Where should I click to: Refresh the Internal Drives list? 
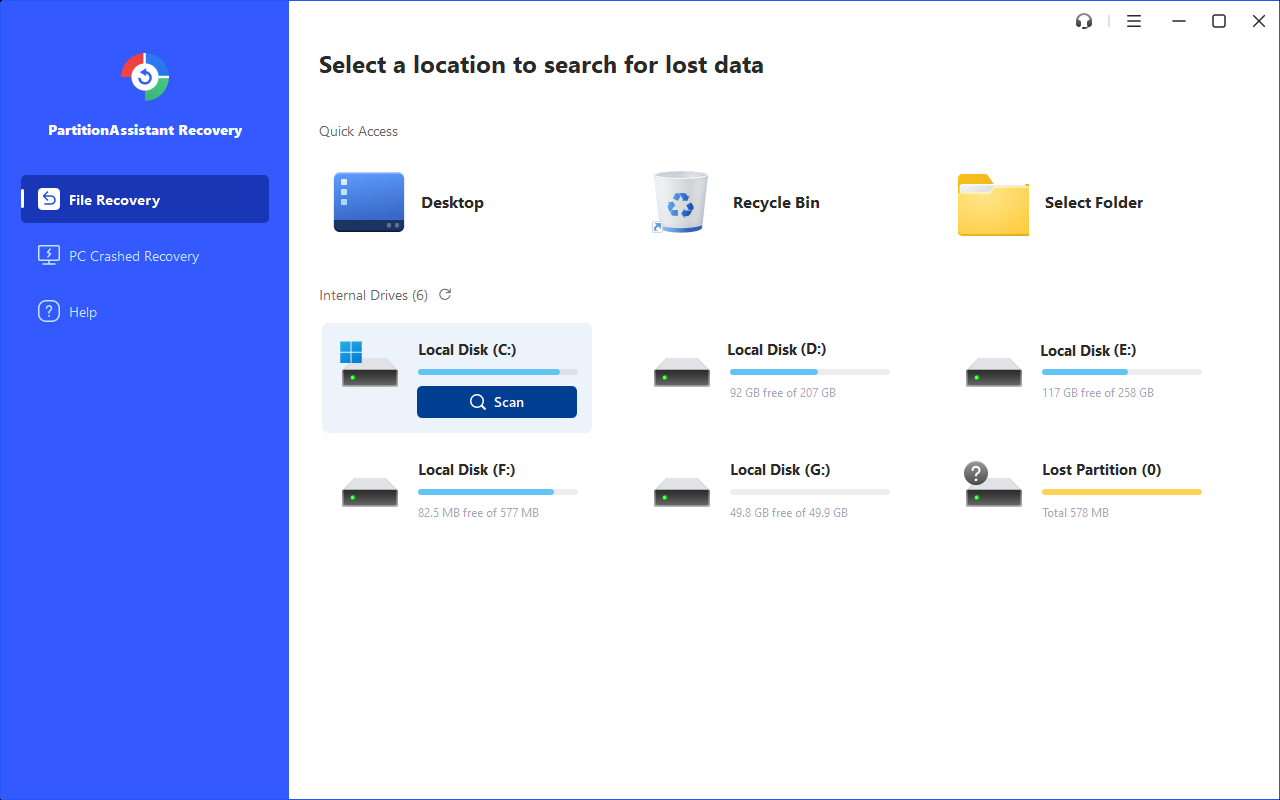click(444, 294)
